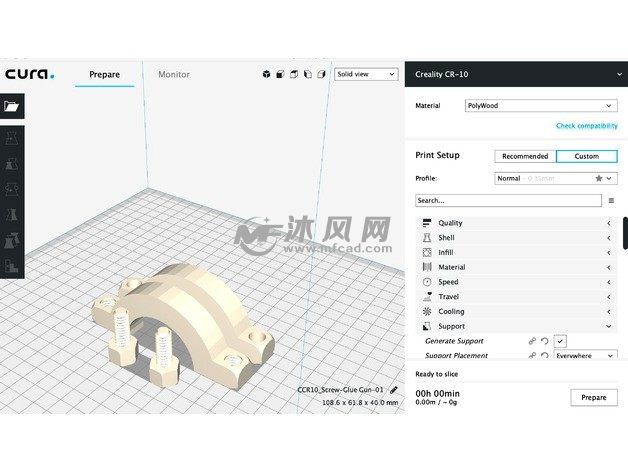Viewport: 628px width, 472px height.
Task: Click the Cooling category fan icon
Action: (426, 311)
